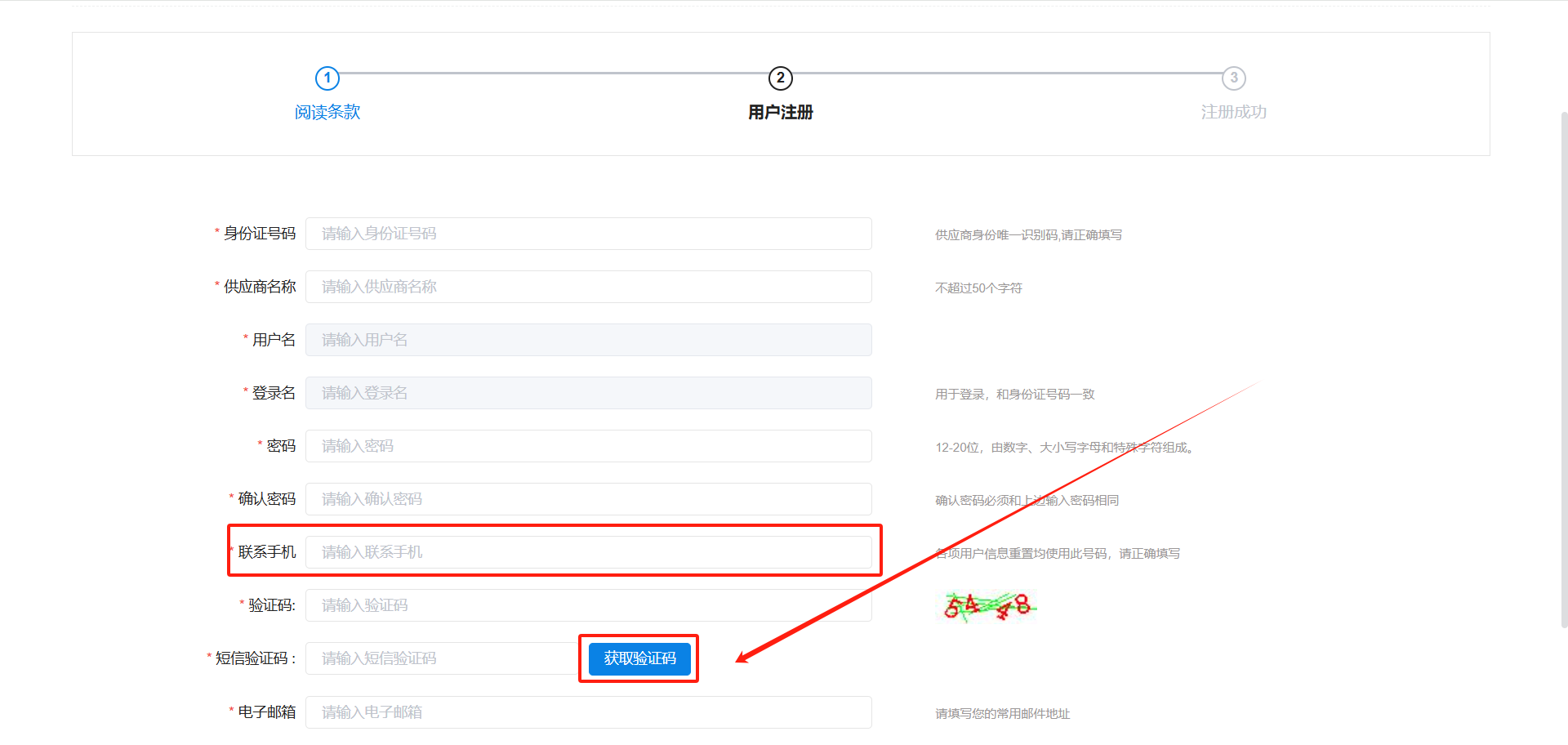Refresh the captcha image
This screenshot has width=1568, height=745.
click(x=987, y=606)
